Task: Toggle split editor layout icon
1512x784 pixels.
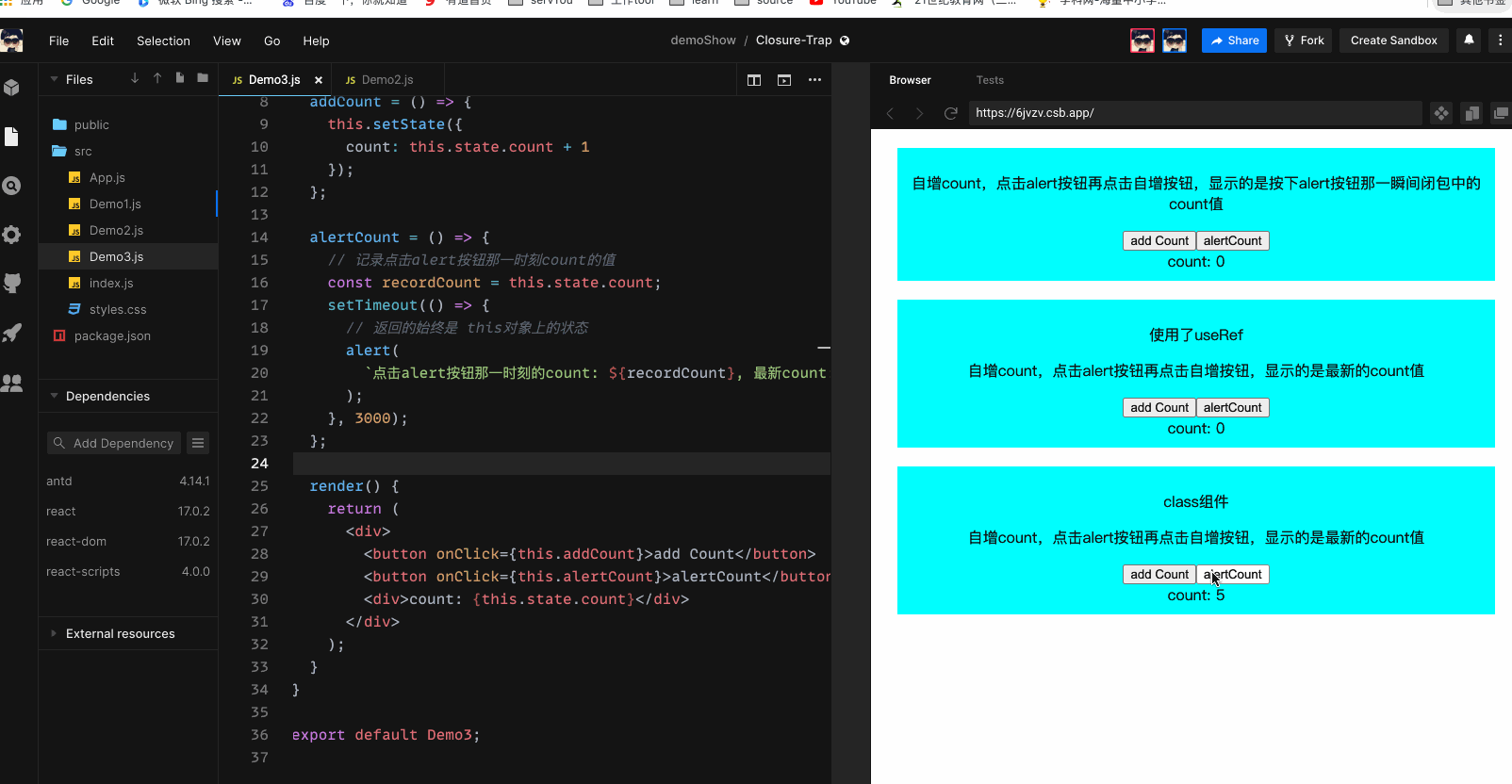Action: coord(754,80)
